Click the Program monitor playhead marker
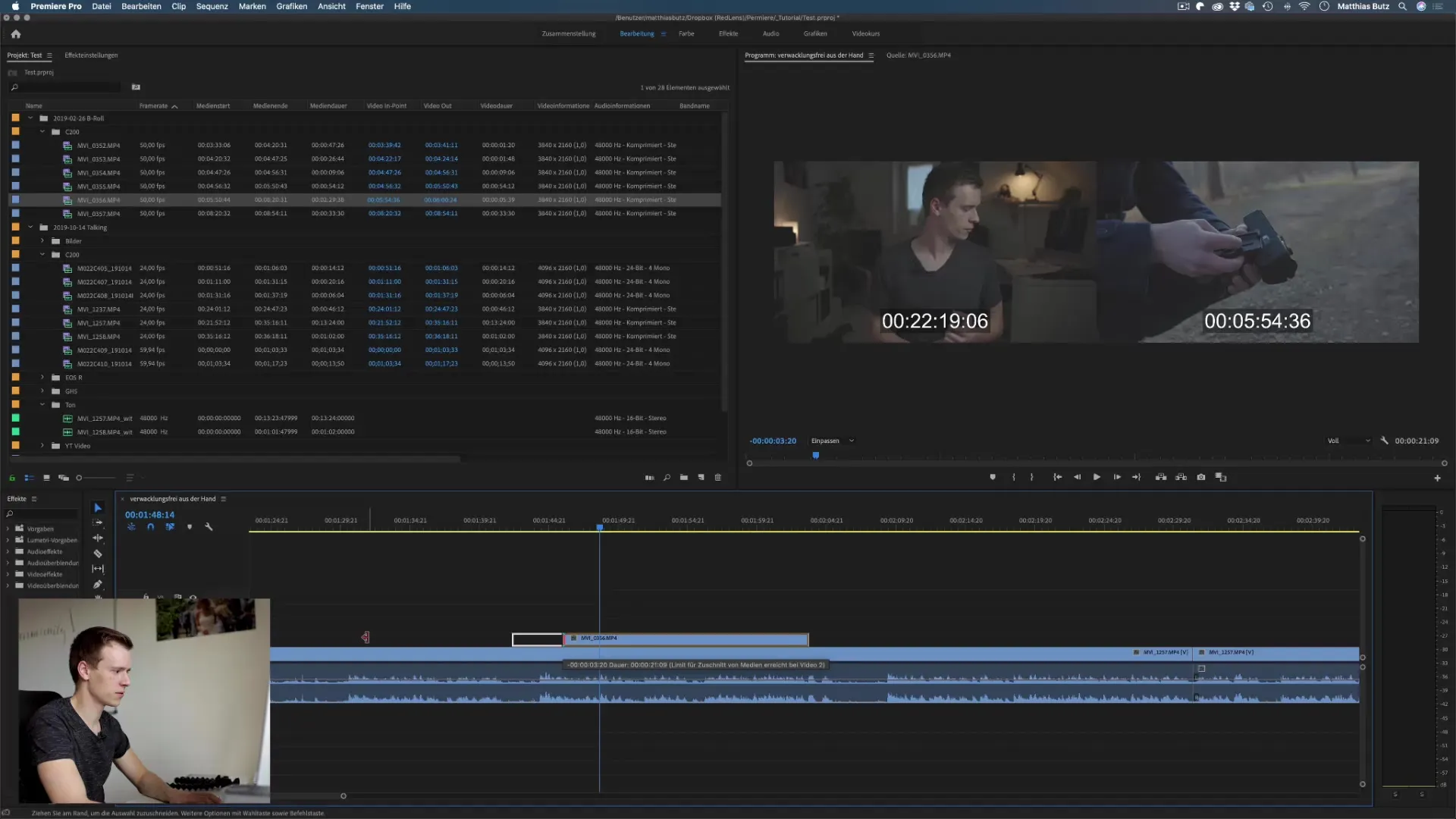Screen dimensions: 1456x819 point(816,456)
